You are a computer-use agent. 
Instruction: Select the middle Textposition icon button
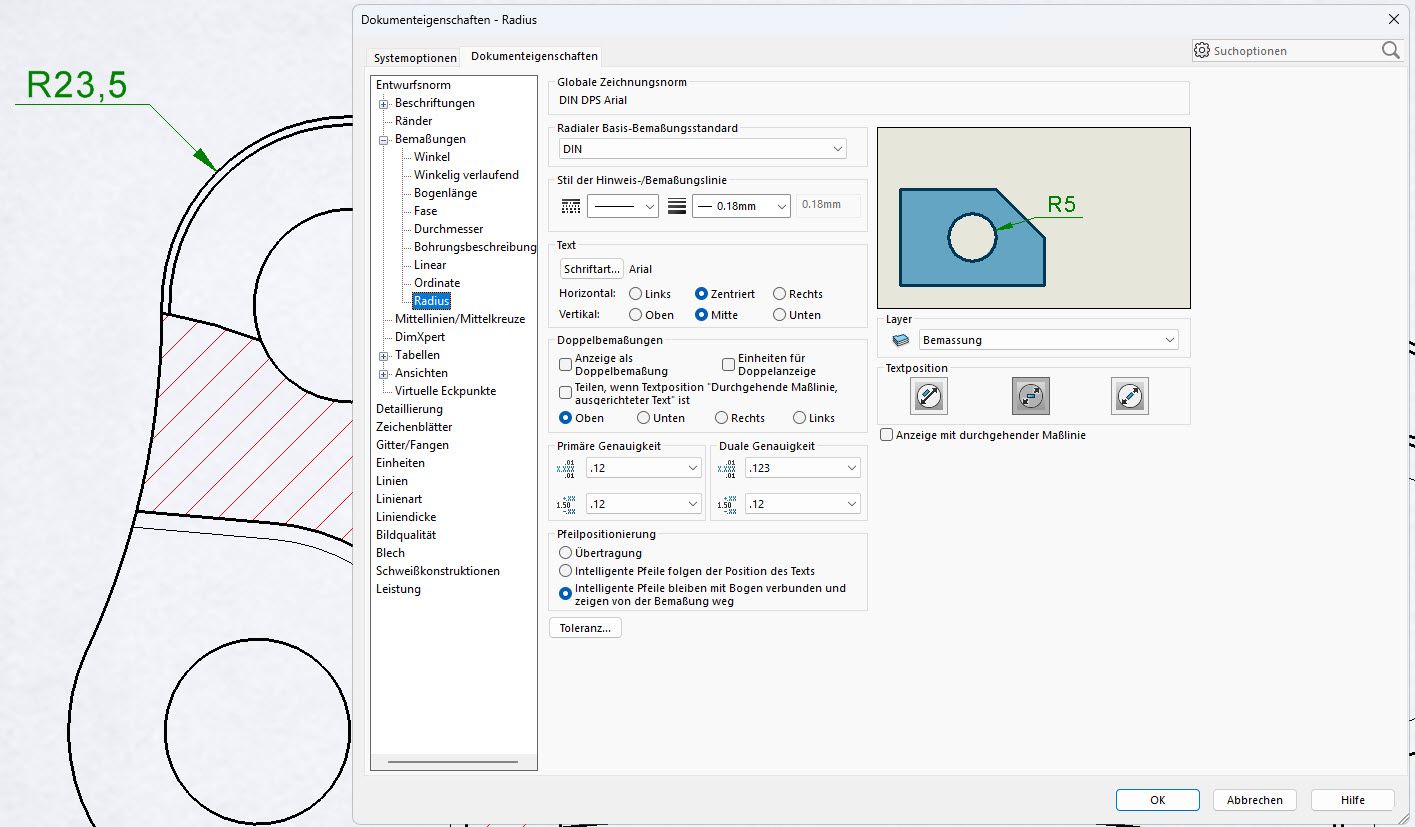[1030, 396]
